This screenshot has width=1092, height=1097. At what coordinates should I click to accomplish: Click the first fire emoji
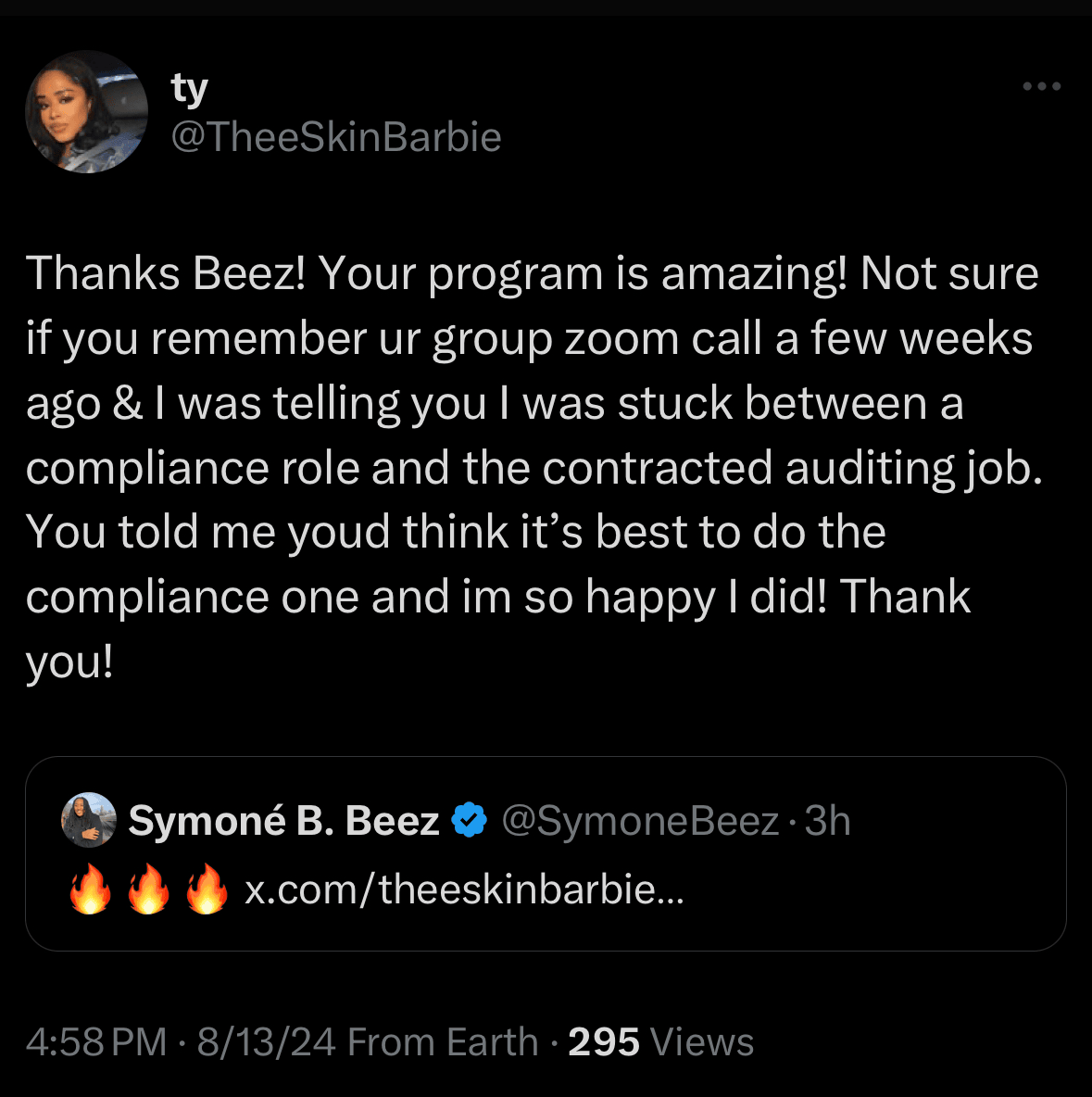[x=91, y=890]
